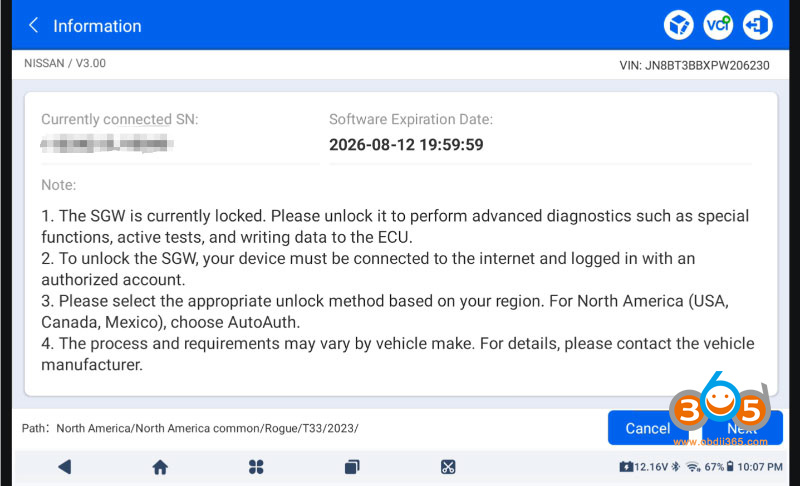Click the NISSAN / V3.00 version label
Viewport: 800px width, 486px height.
point(65,63)
